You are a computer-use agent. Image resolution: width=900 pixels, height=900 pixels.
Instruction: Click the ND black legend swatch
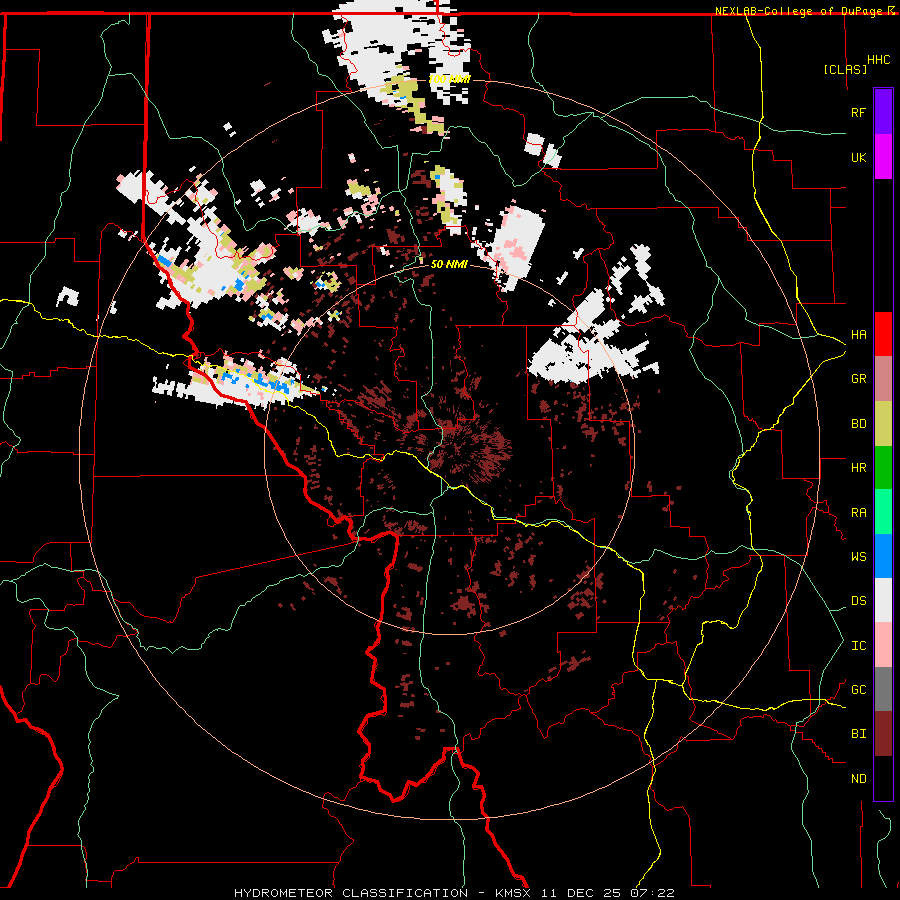pos(883,778)
